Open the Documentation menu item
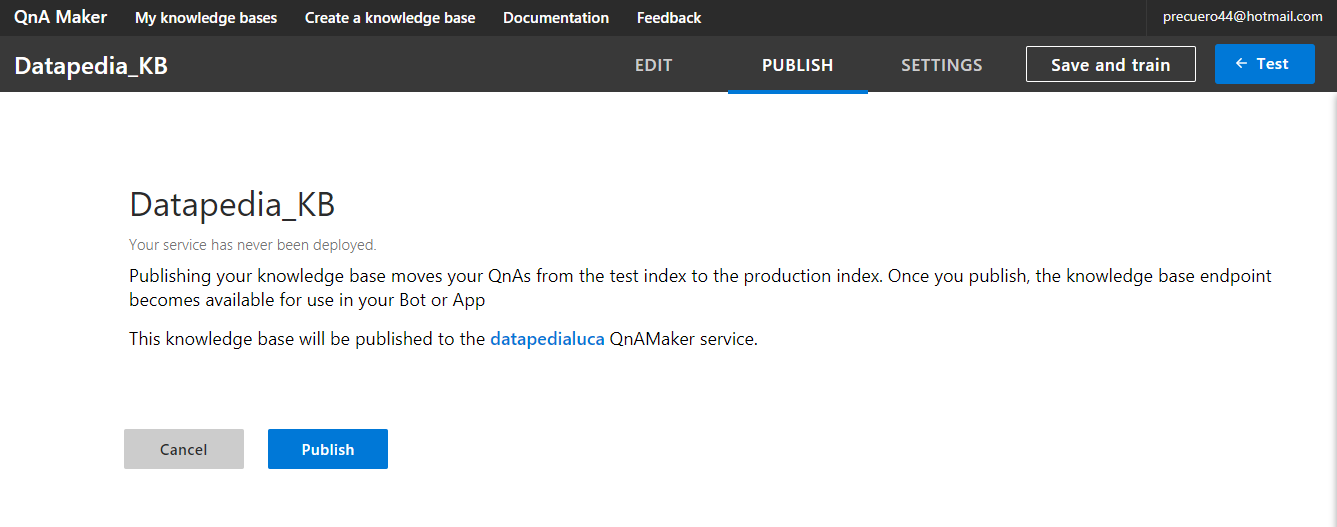The width and height of the screenshot is (1337, 527). [556, 18]
